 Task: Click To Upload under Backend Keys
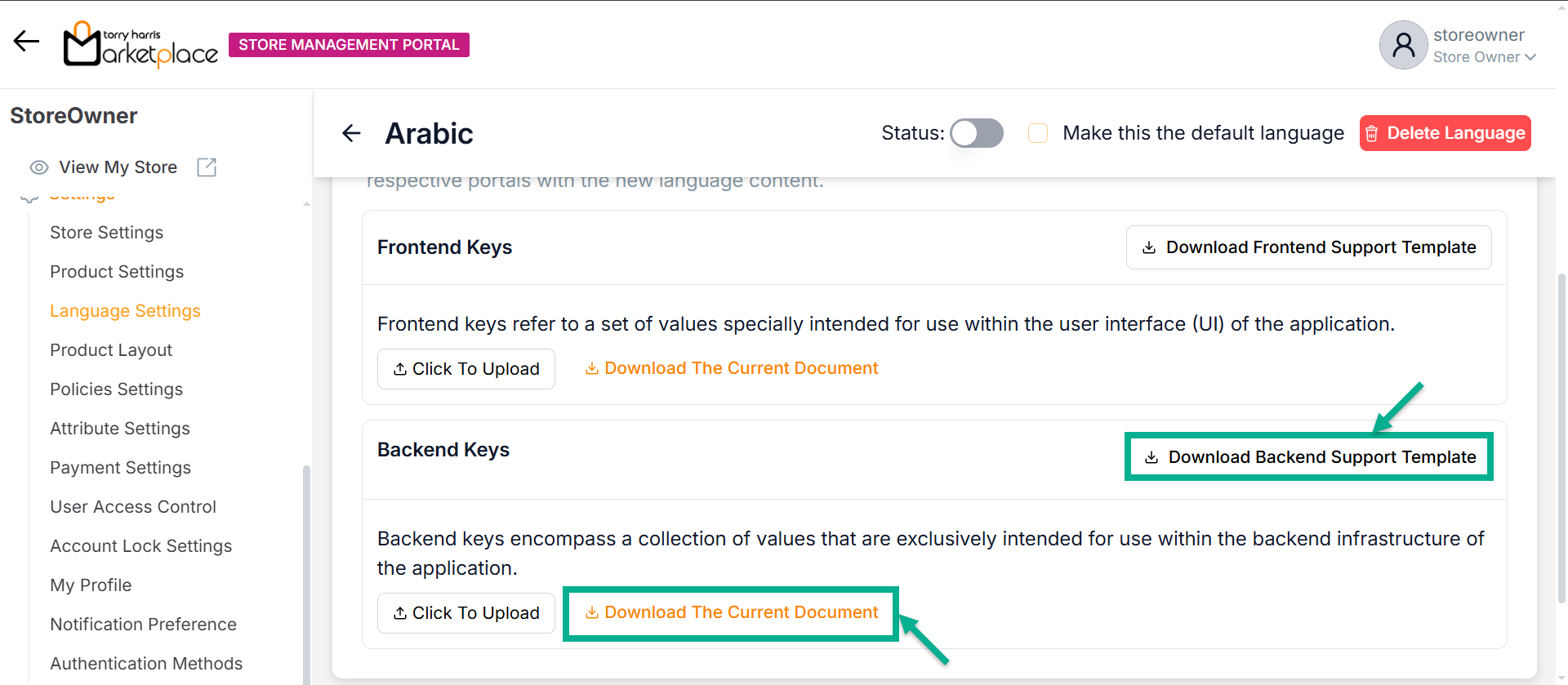point(466,613)
